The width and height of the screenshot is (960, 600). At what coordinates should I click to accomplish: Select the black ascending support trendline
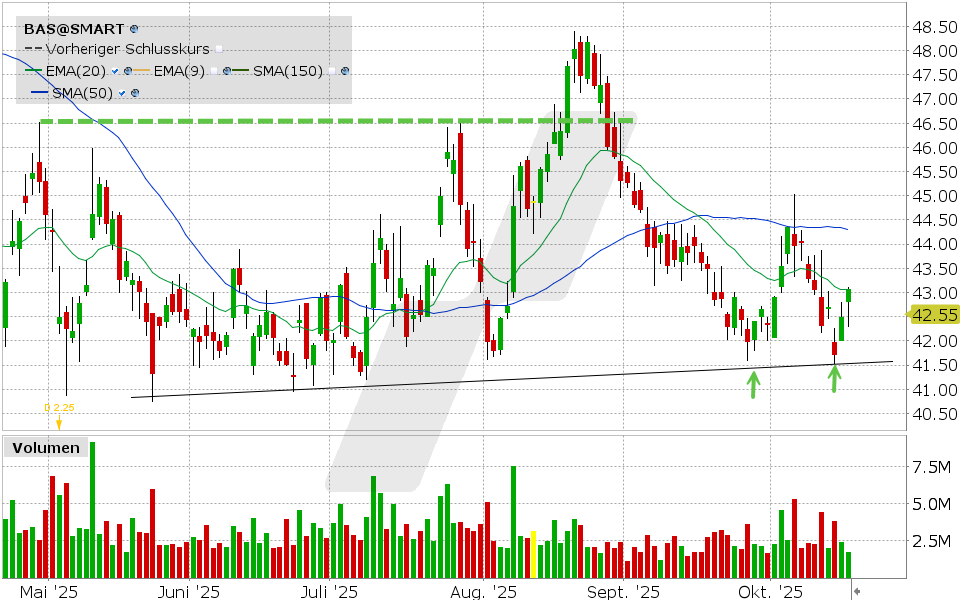point(500,380)
